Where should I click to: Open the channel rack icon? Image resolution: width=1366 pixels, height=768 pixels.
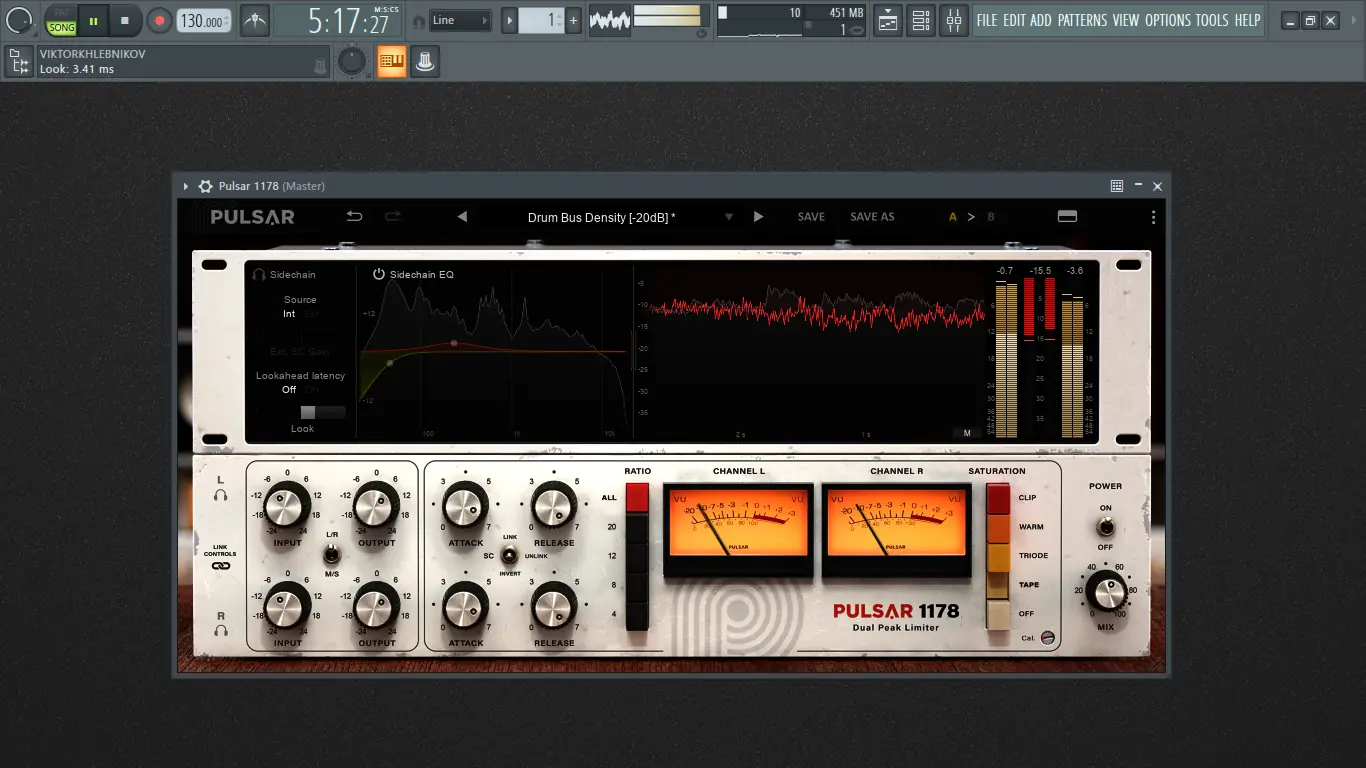tap(921, 20)
